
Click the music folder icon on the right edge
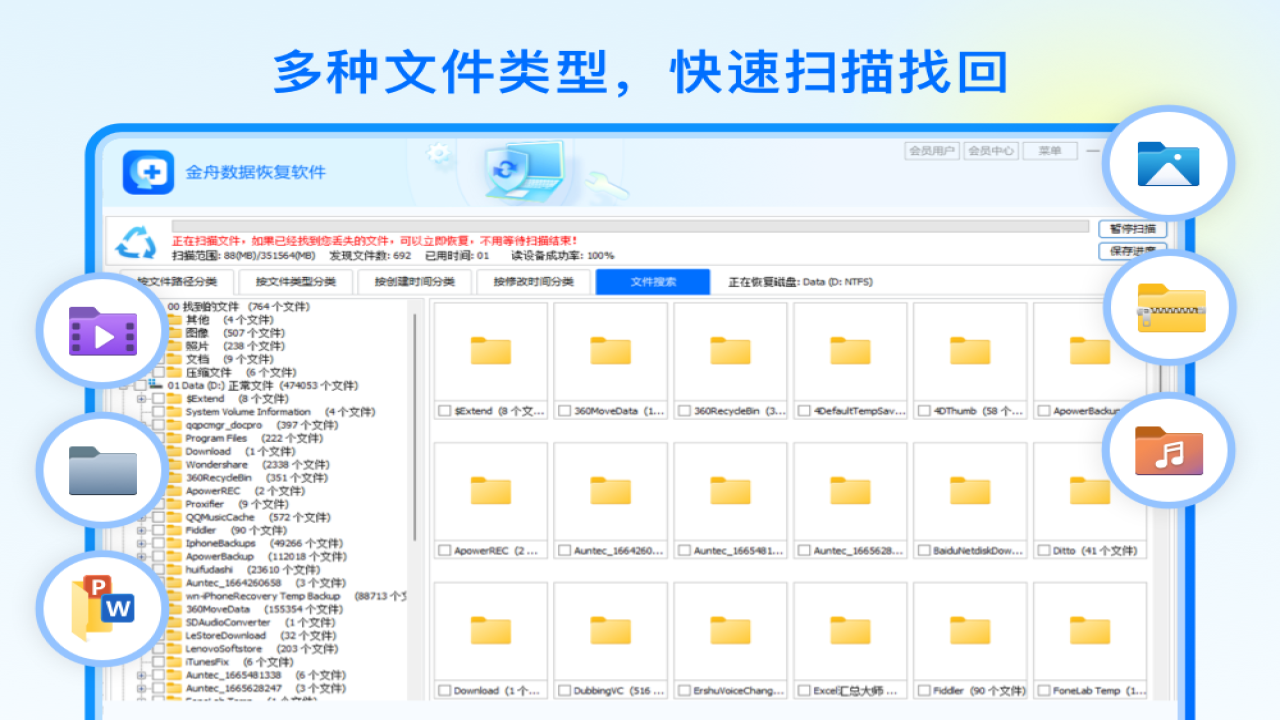(1168, 450)
